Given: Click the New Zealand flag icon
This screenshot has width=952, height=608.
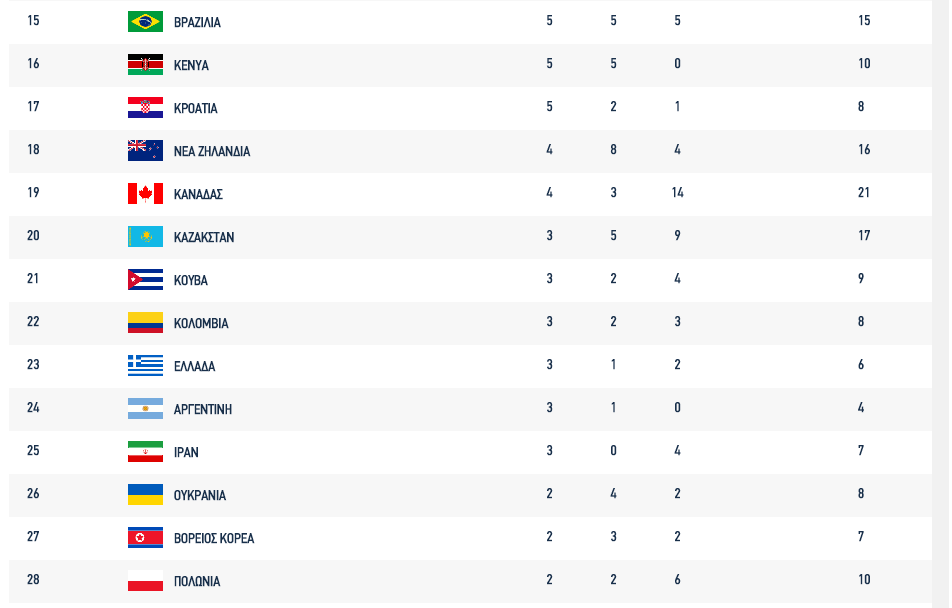Looking at the screenshot, I should pyautogui.click(x=145, y=150).
